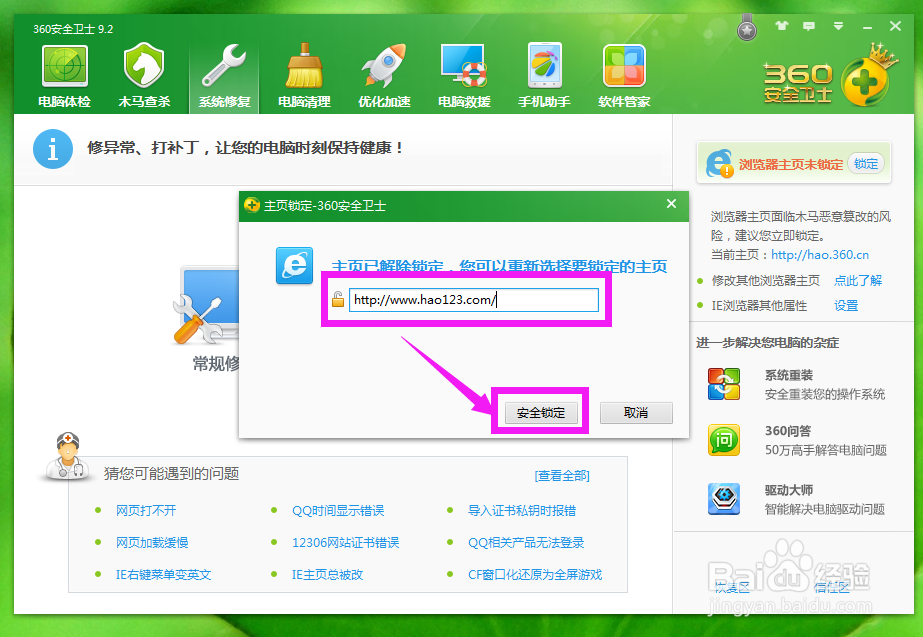Select the 系统修复 system repair tab
The image size is (923, 637).
pyautogui.click(x=224, y=76)
